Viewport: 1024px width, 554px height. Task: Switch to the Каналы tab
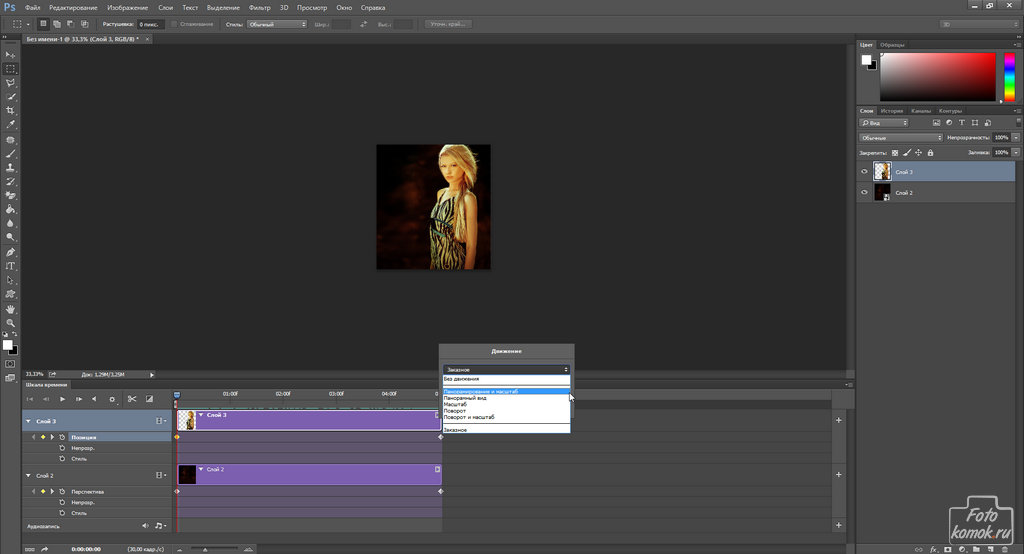coord(923,111)
